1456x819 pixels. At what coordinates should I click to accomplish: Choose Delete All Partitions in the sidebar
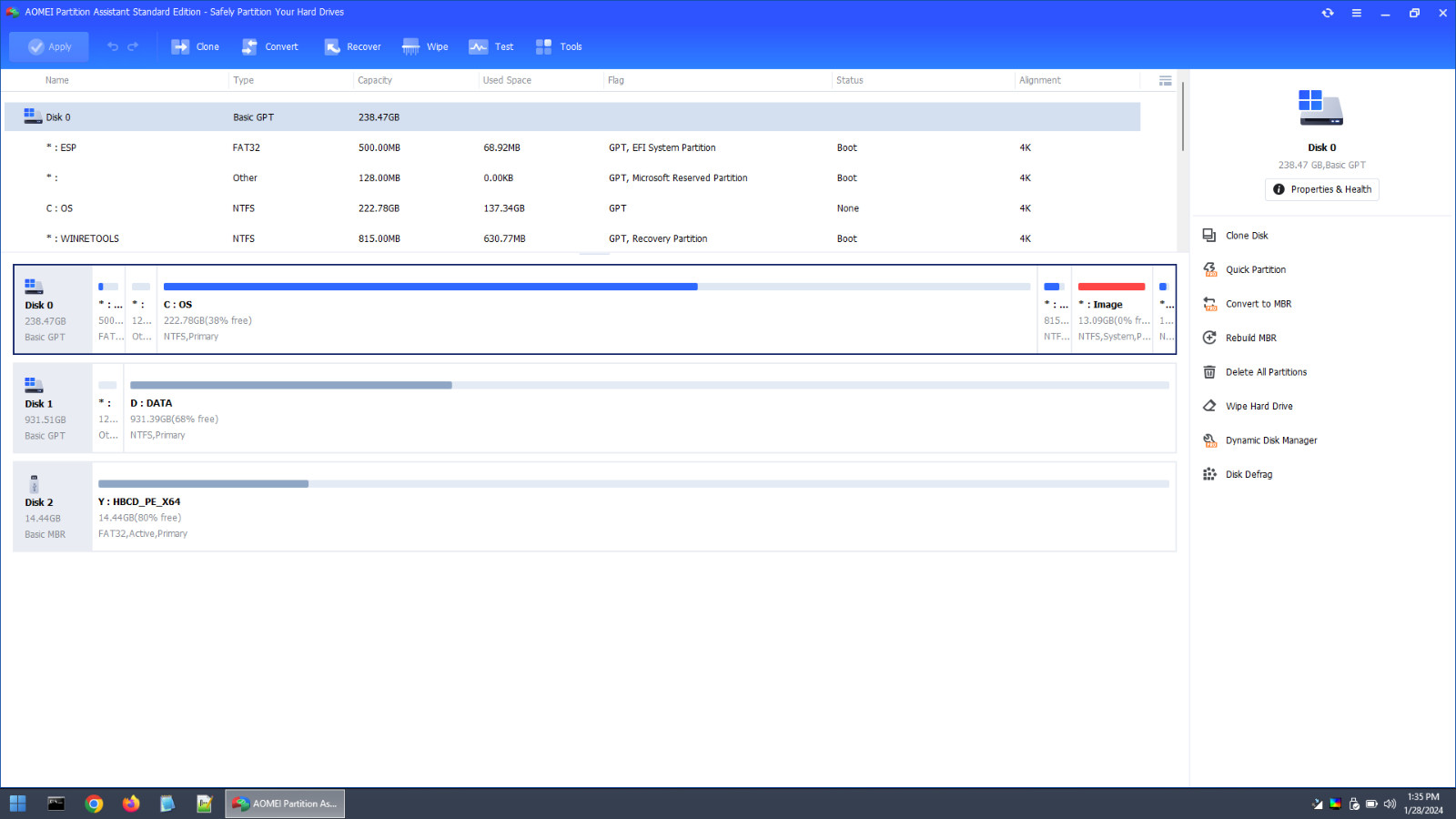click(x=1265, y=371)
